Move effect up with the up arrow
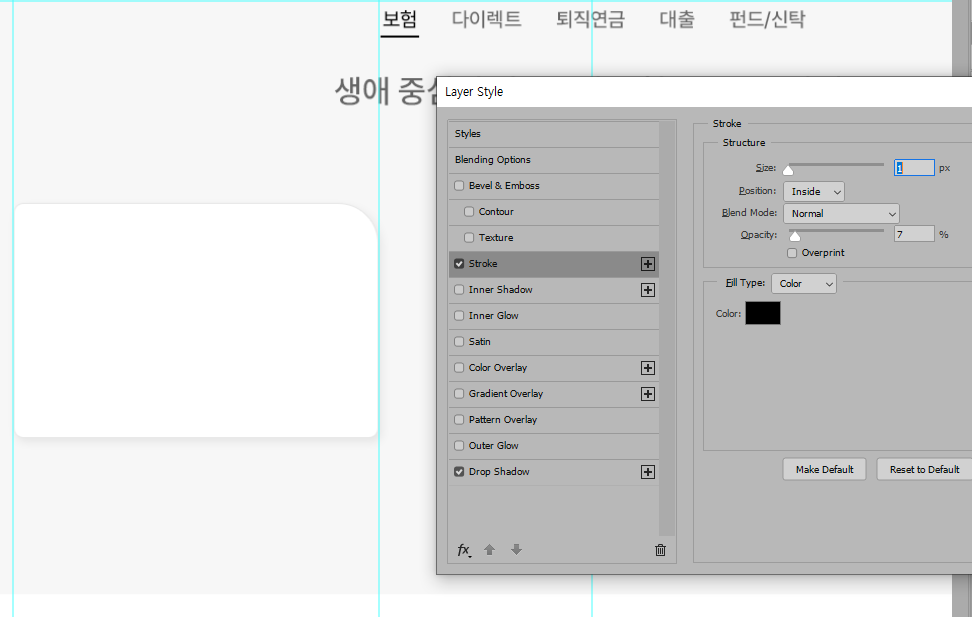 pyautogui.click(x=490, y=549)
